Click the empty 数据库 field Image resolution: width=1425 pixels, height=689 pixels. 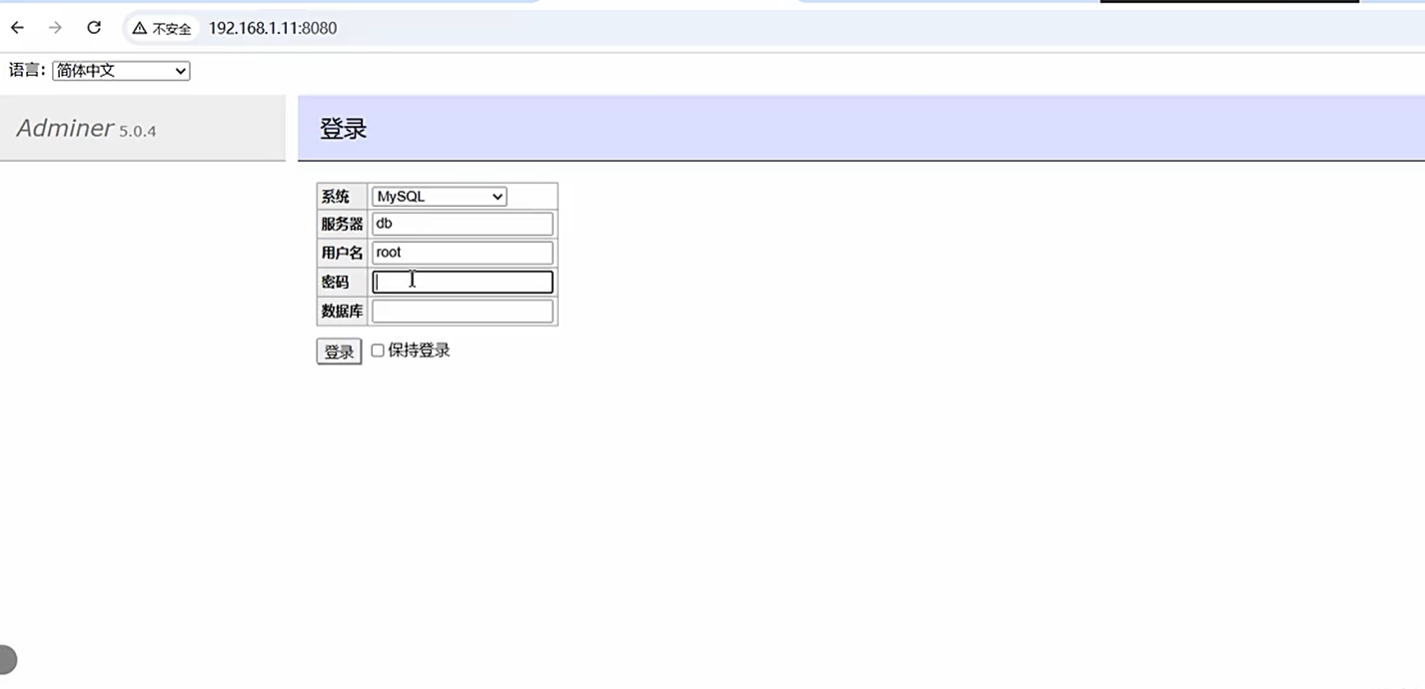pos(462,311)
